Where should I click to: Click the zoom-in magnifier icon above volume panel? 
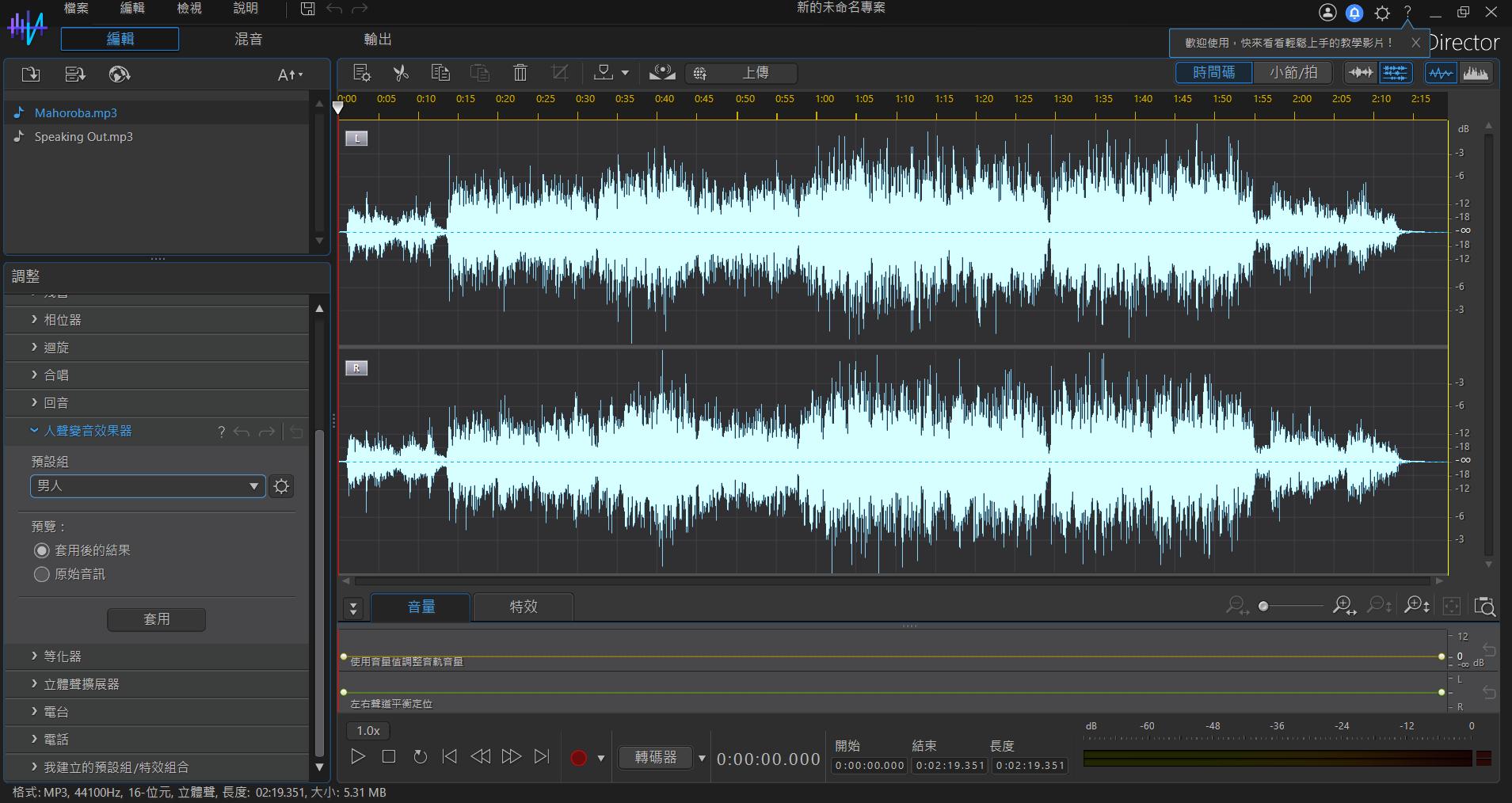(x=1342, y=606)
